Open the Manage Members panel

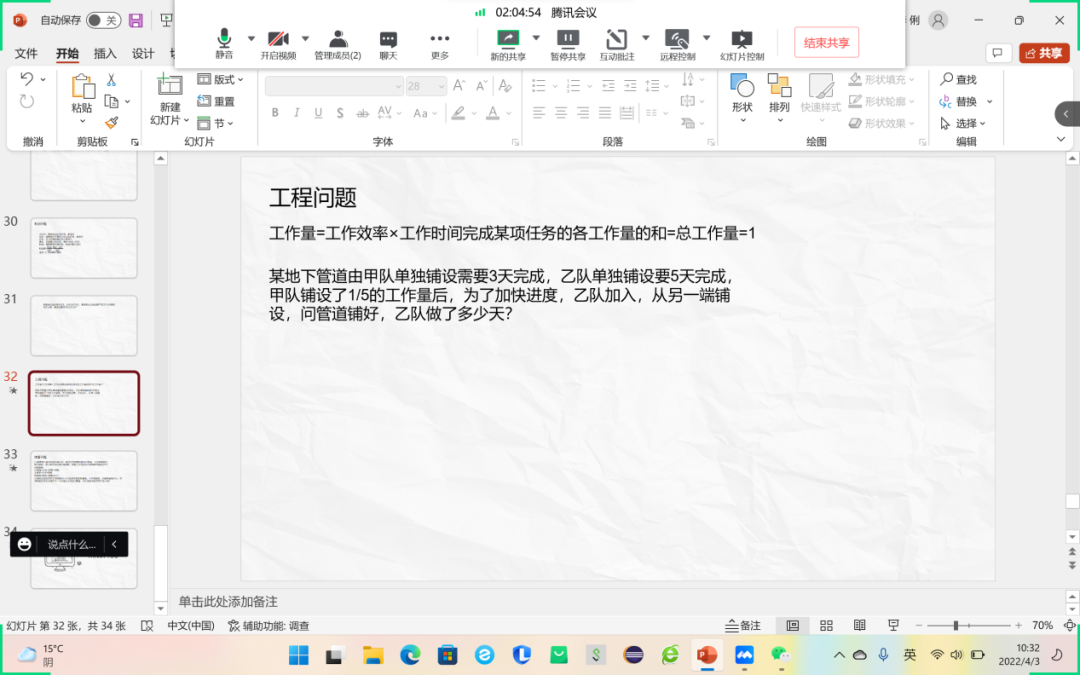point(338,40)
